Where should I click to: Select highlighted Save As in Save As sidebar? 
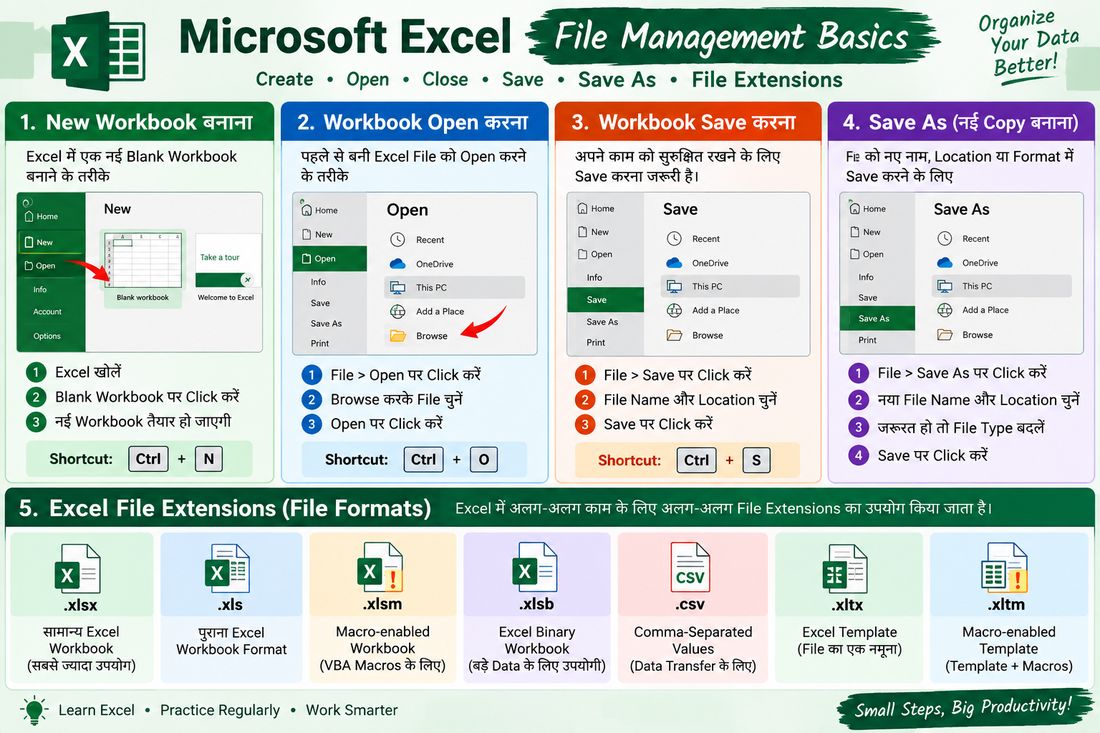[x=877, y=318]
